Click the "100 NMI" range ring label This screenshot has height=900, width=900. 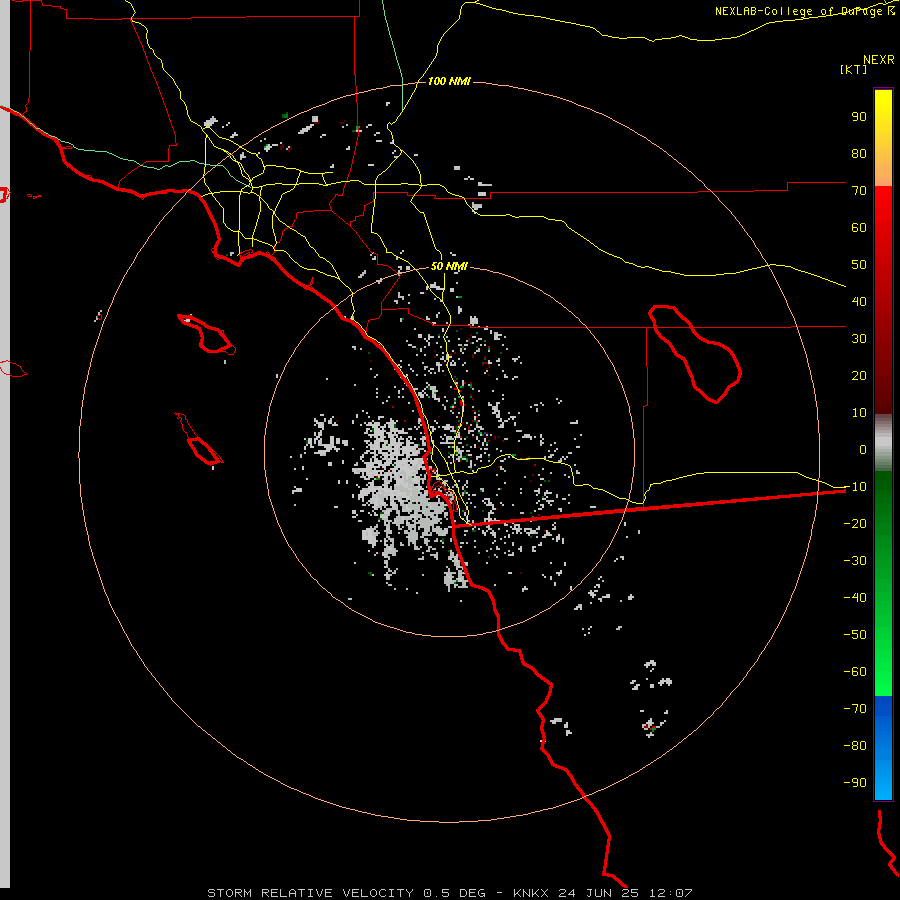tap(449, 82)
